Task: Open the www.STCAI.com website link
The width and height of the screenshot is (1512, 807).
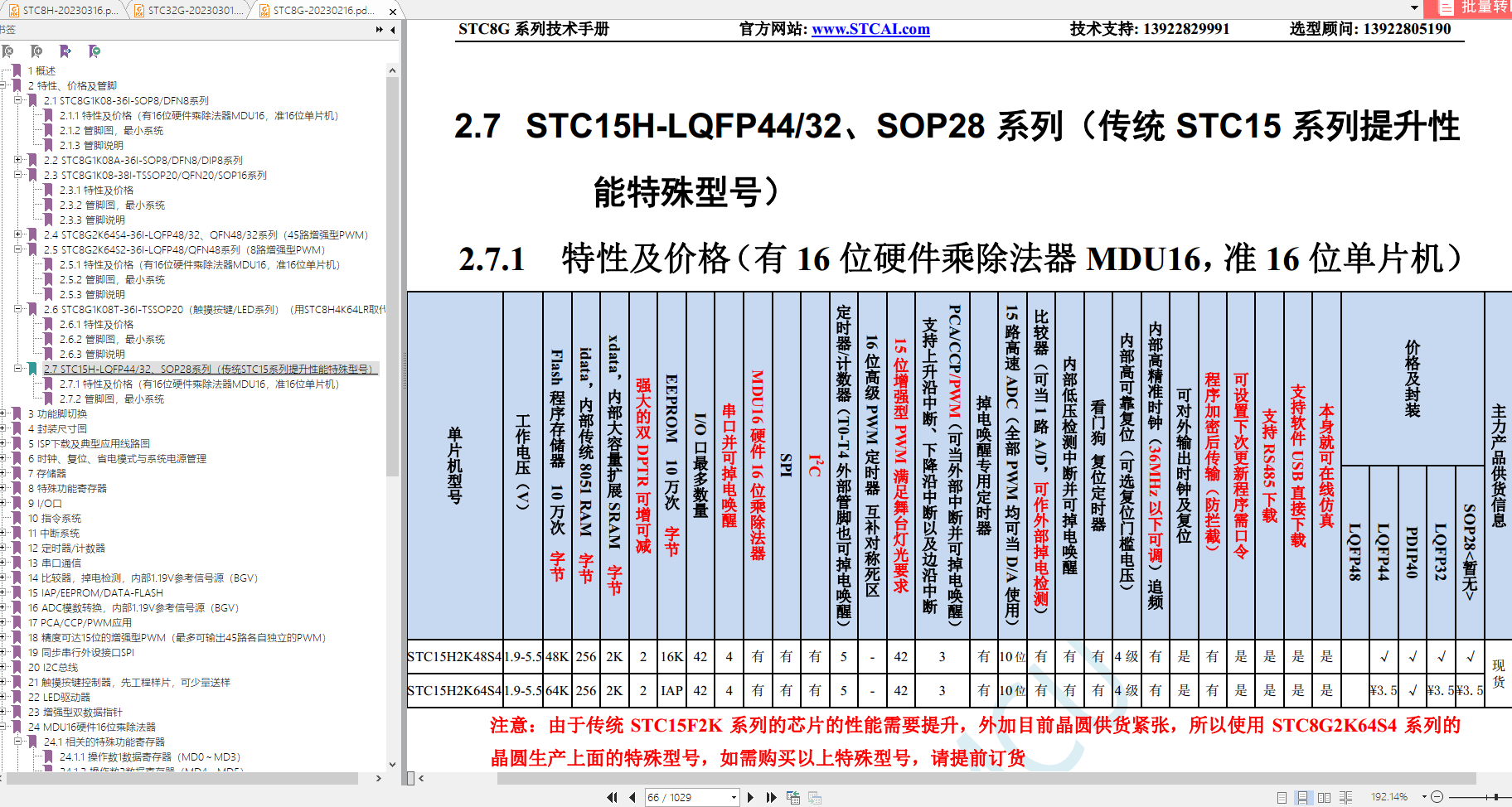Action: 870,29
